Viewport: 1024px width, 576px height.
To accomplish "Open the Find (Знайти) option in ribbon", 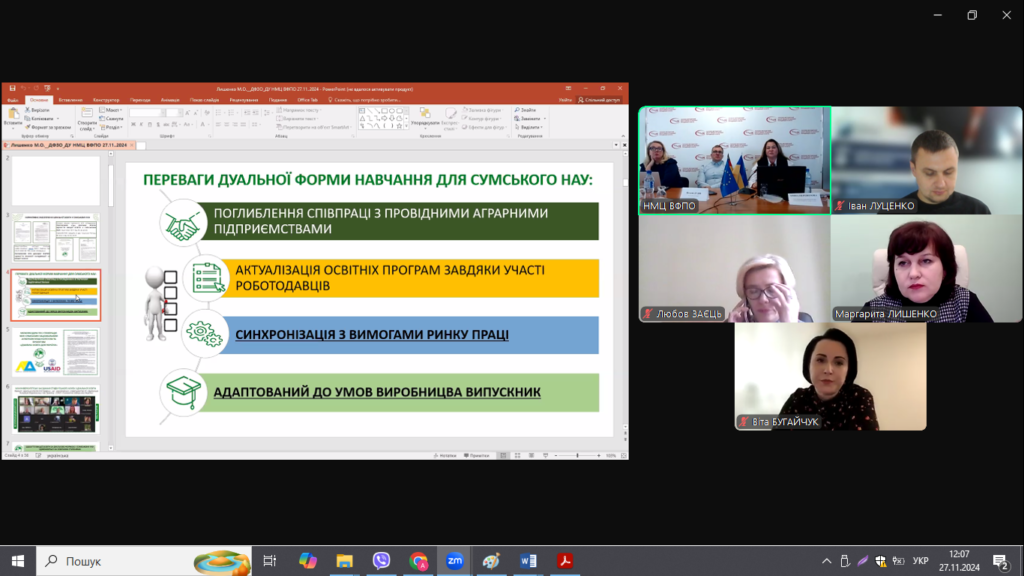I will coord(527,110).
